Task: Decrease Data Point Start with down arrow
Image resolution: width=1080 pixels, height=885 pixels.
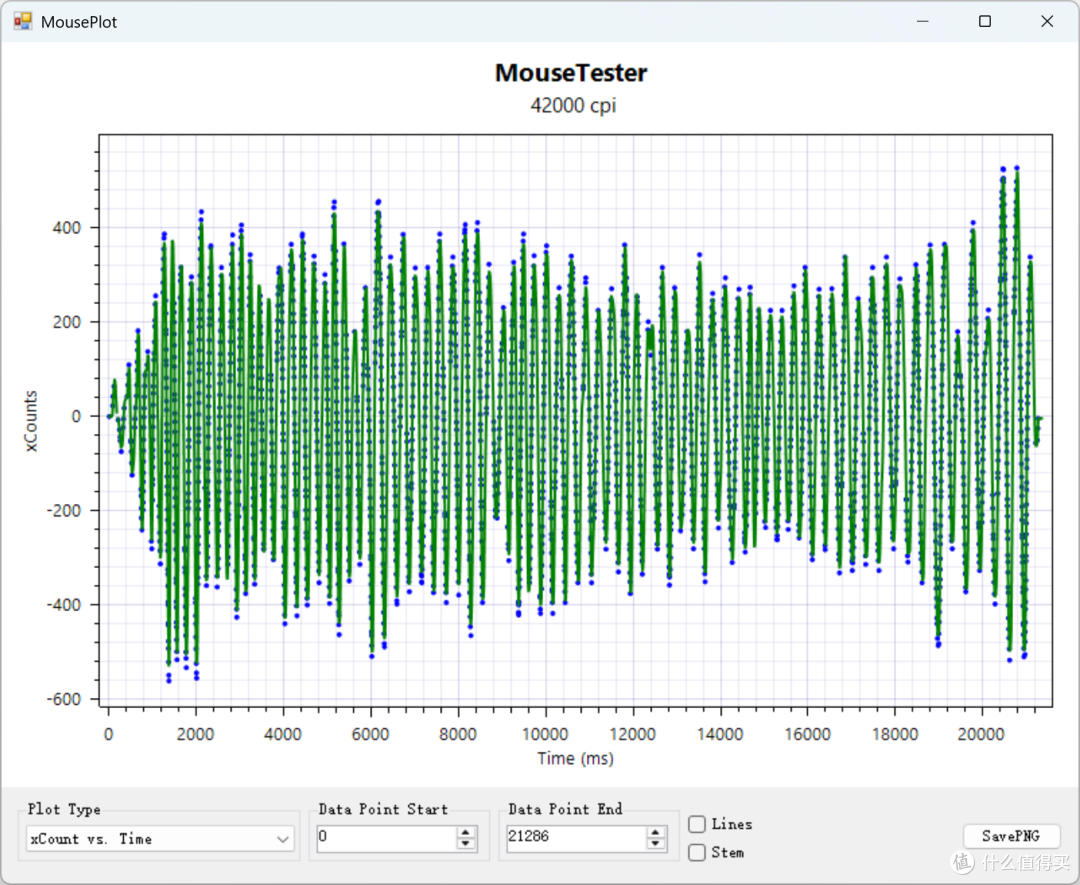Action: 466,844
